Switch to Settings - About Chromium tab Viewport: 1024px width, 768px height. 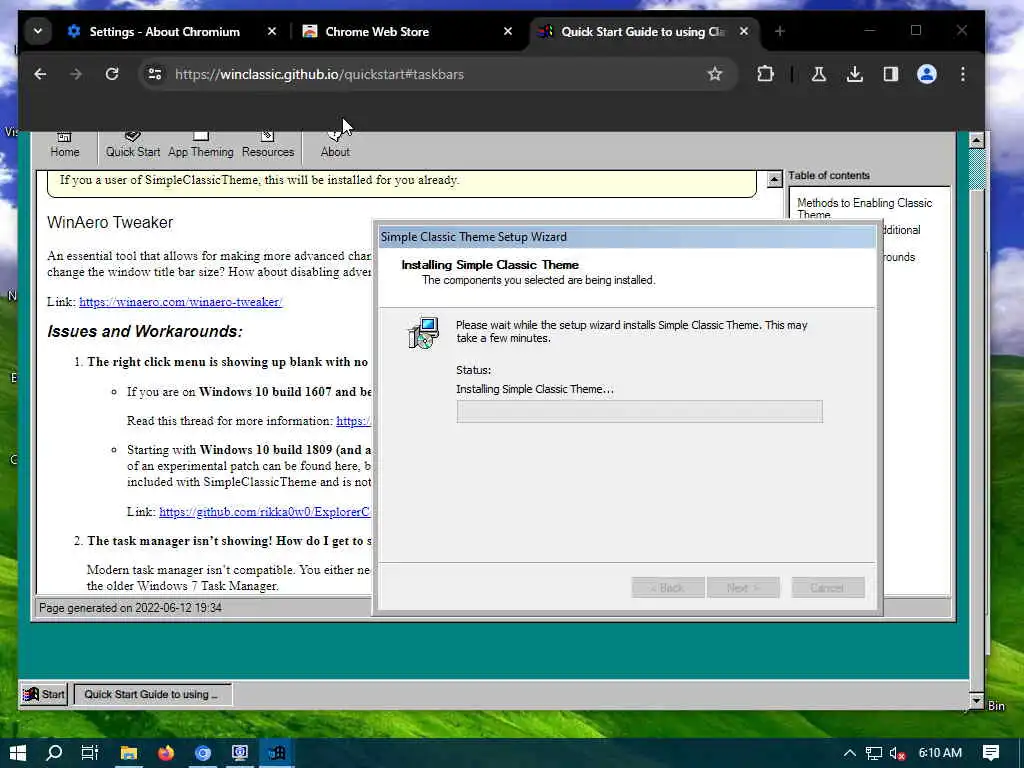pyautogui.click(x=165, y=31)
